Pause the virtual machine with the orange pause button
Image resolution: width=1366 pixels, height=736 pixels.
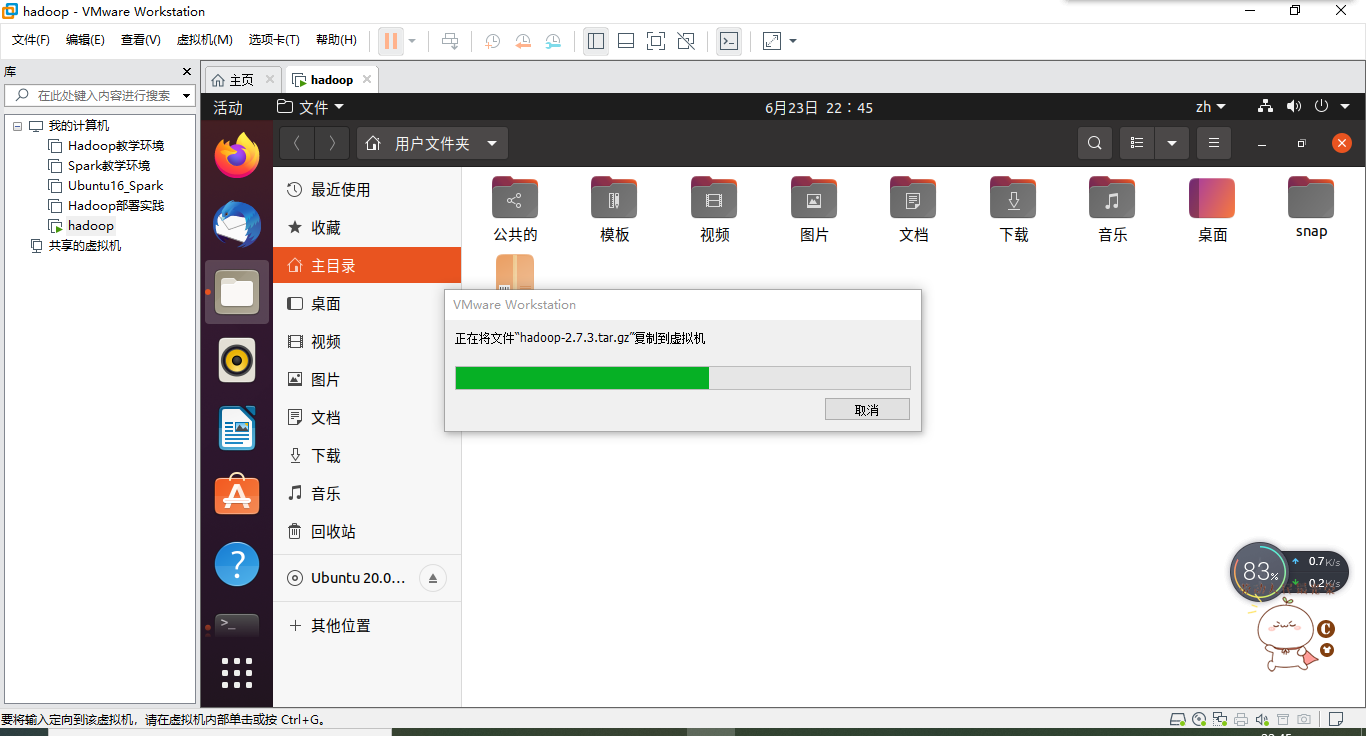pos(391,41)
